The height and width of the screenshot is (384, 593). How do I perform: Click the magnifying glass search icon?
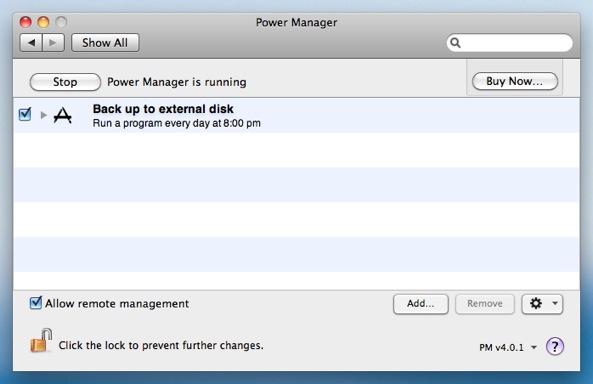tap(456, 43)
